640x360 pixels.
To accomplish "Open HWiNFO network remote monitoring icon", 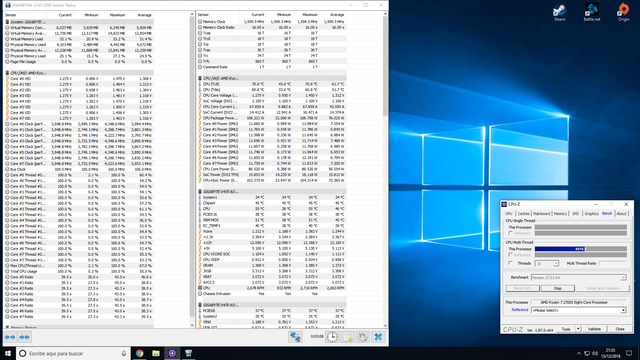I will click(x=295, y=337).
